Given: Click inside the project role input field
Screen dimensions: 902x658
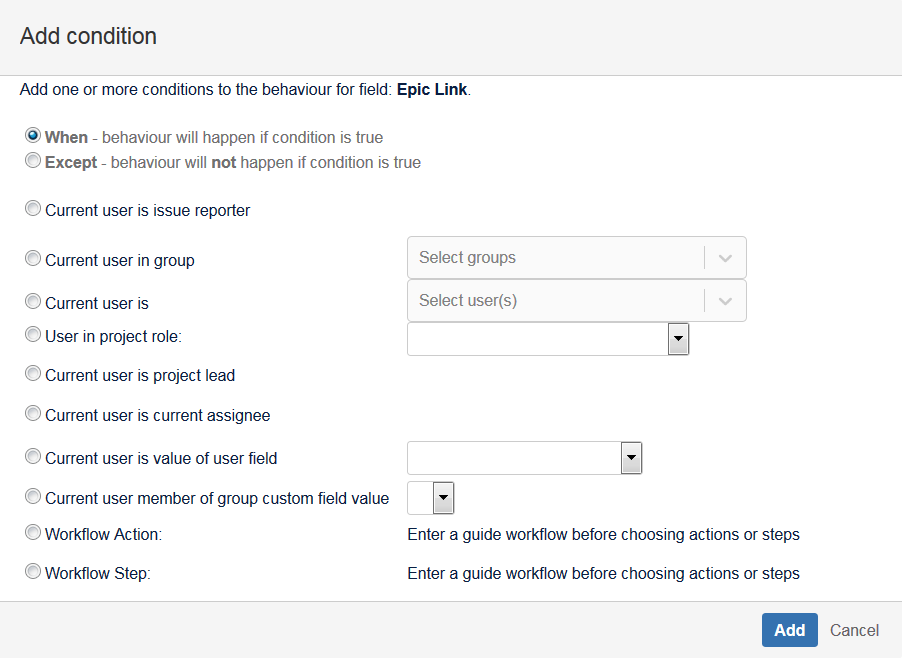Looking at the screenshot, I should (535, 338).
